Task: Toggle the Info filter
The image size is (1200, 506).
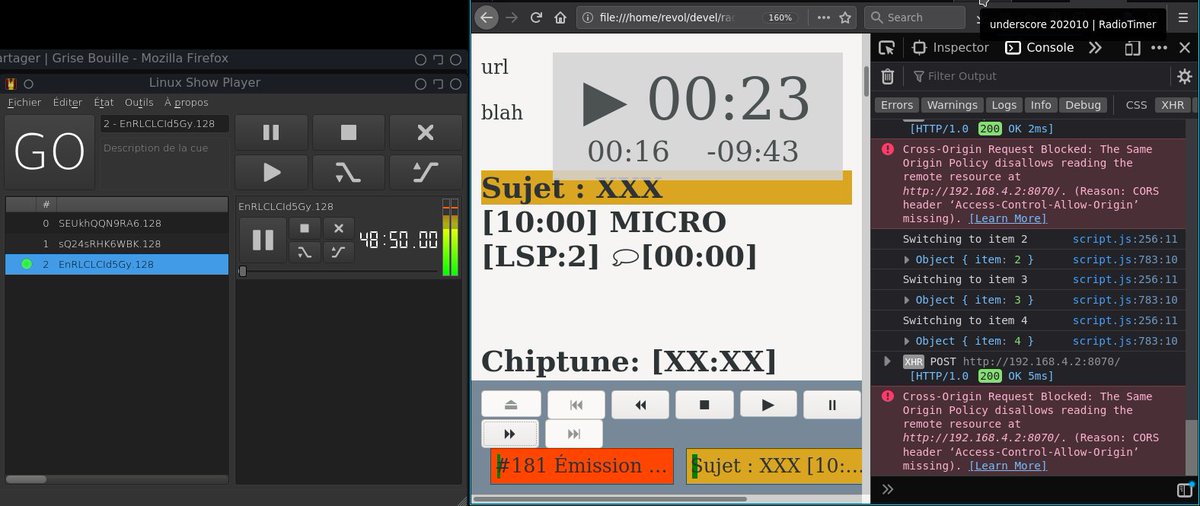Action: tap(1041, 105)
